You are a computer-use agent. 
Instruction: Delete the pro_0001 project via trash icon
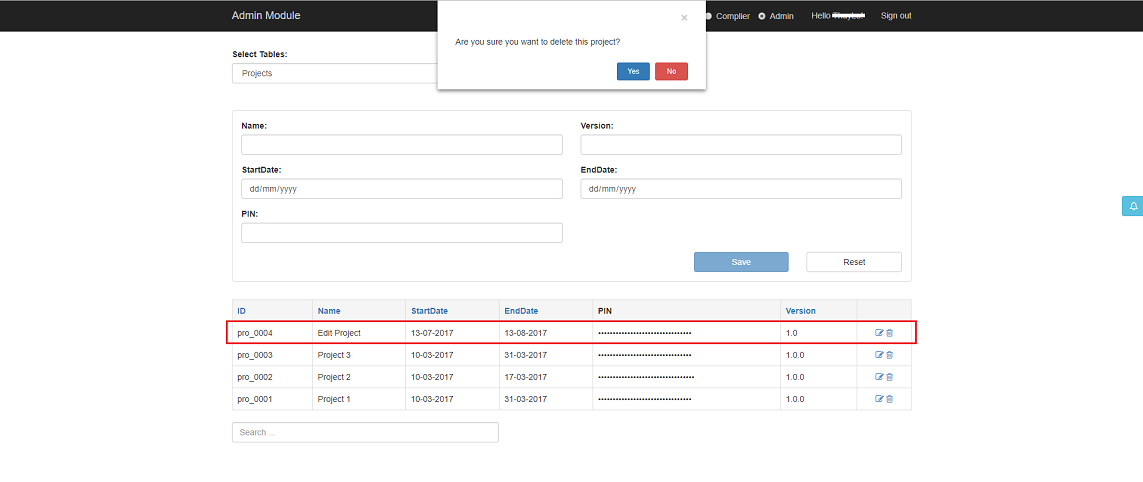click(x=889, y=399)
